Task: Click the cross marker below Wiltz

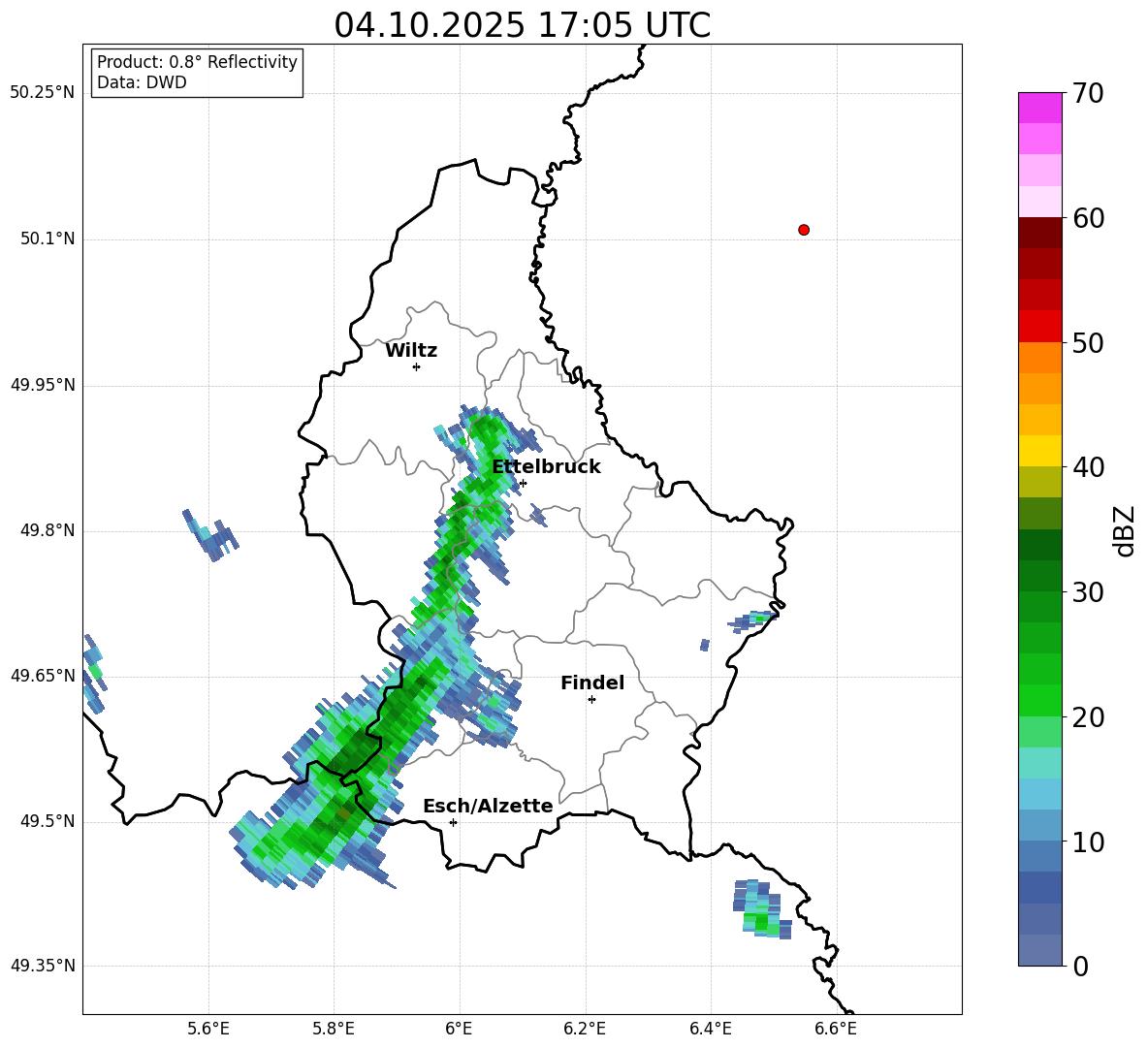Action: coord(417,366)
